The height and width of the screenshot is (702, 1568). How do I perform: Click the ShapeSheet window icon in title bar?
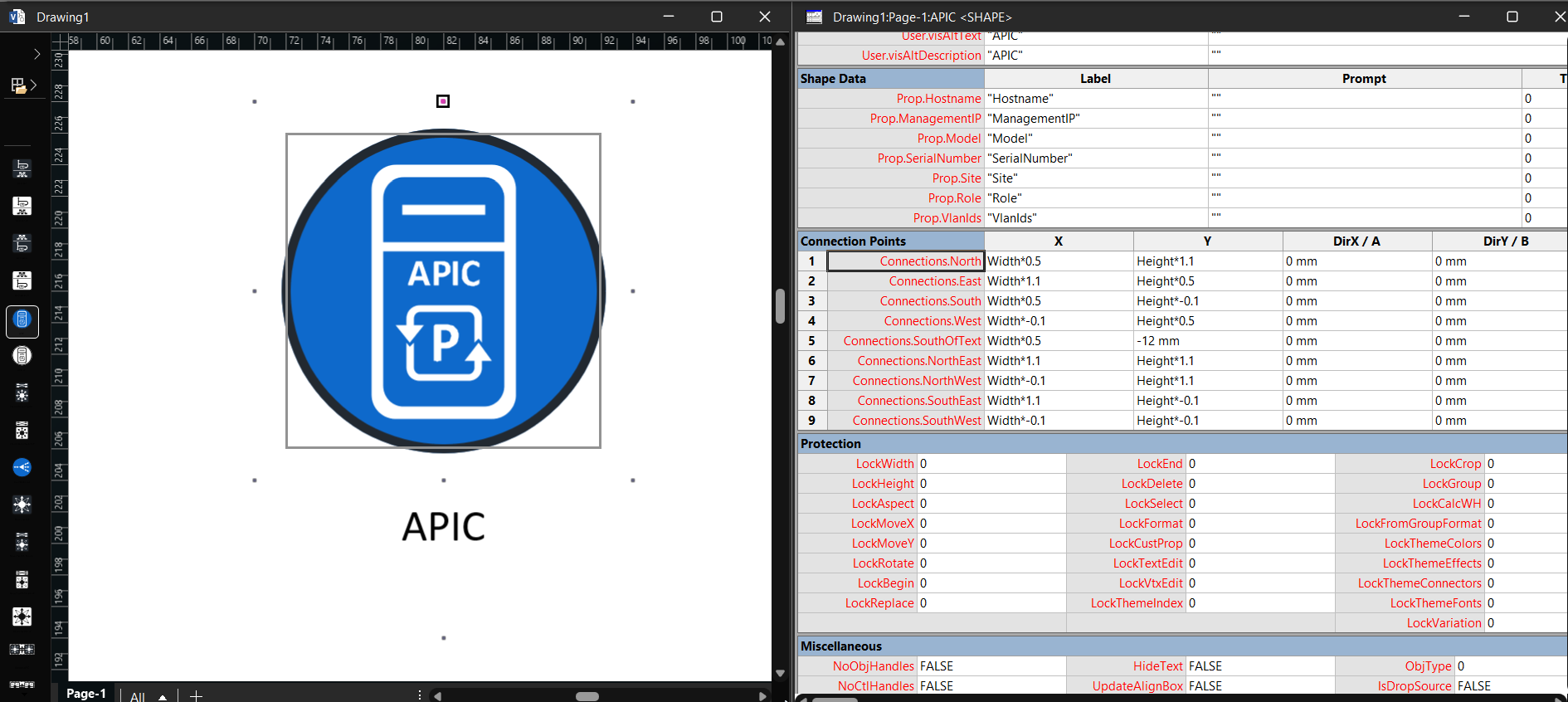point(815,17)
